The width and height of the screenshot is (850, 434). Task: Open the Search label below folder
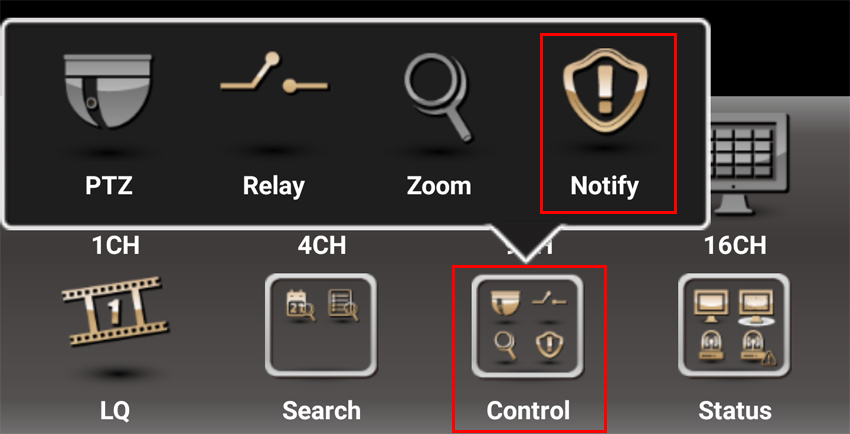[x=321, y=411]
